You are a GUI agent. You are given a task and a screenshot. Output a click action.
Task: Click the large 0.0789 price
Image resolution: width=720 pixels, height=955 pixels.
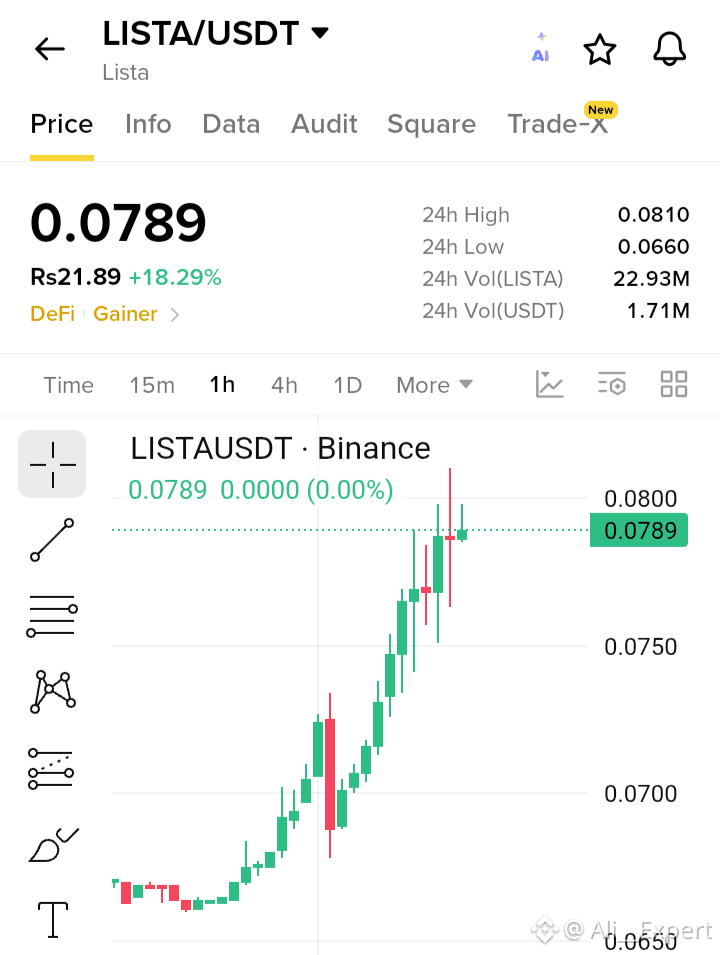point(118,223)
